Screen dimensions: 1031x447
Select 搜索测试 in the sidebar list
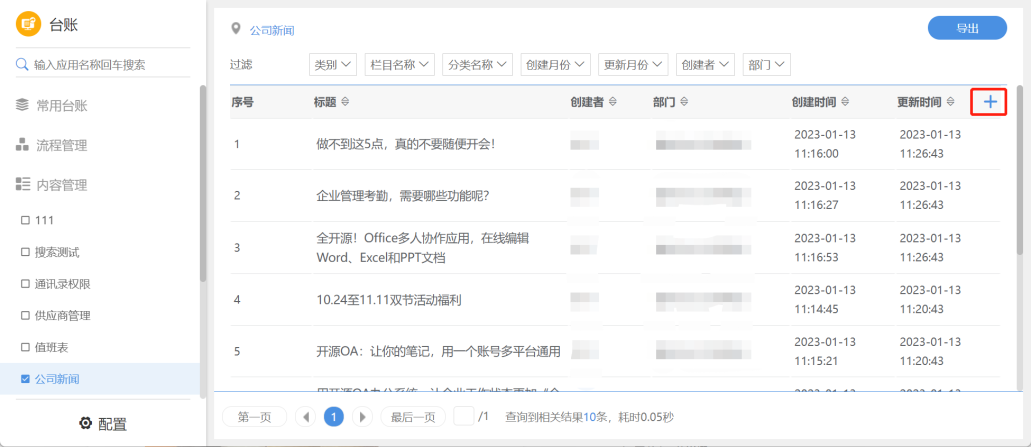[57, 252]
